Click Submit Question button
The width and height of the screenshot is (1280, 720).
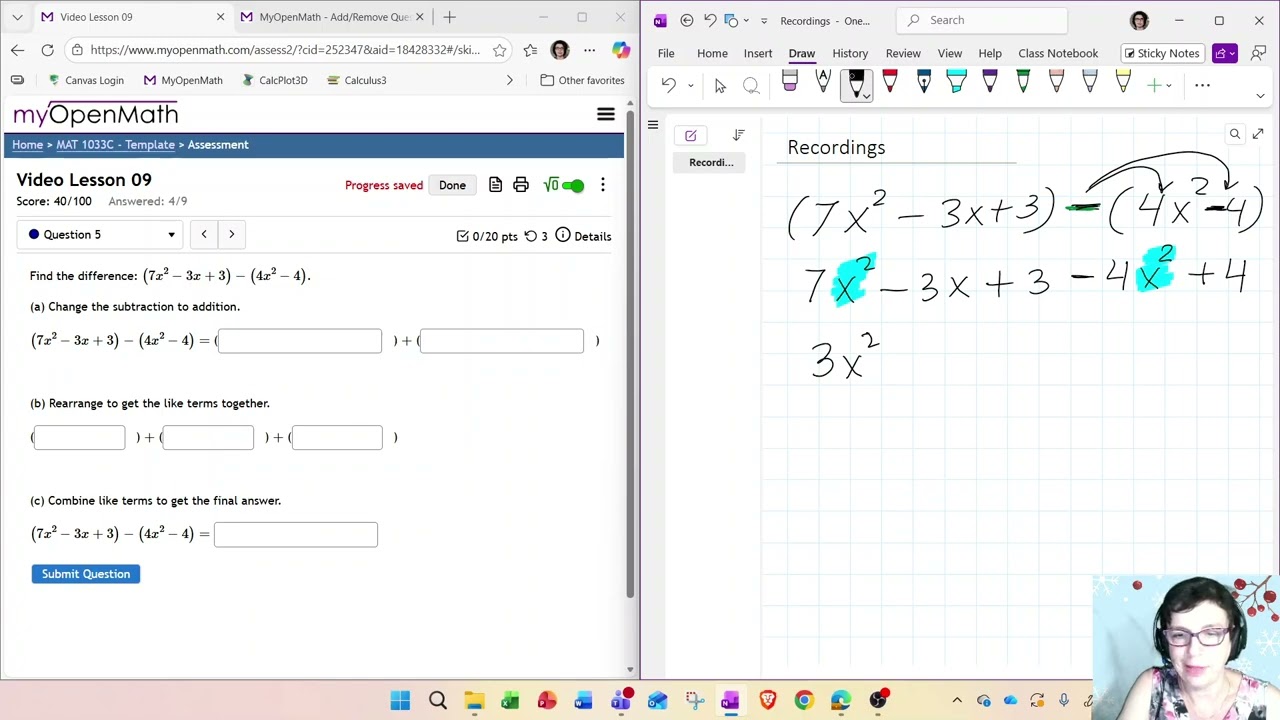[x=86, y=574]
